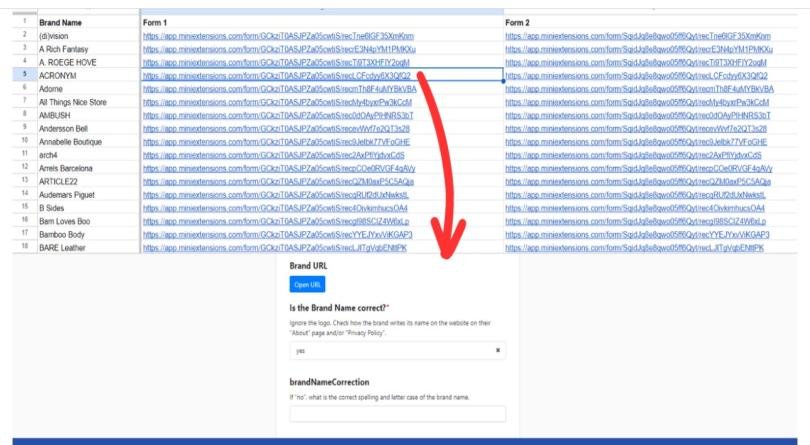Open the Form 1 link for (di)vision

coord(278,35)
